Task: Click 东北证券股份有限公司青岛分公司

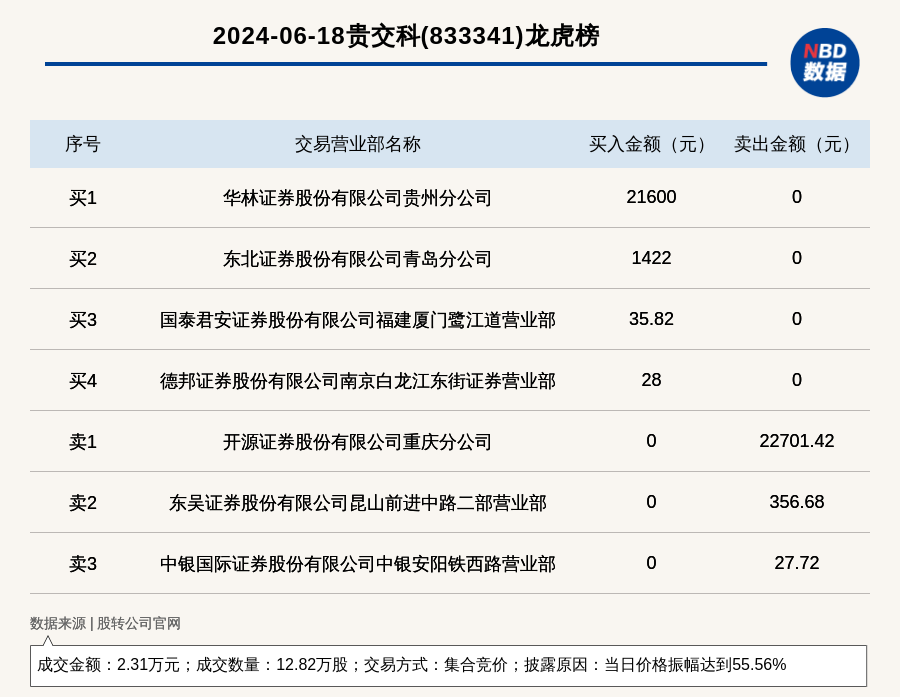Action: [358, 258]
